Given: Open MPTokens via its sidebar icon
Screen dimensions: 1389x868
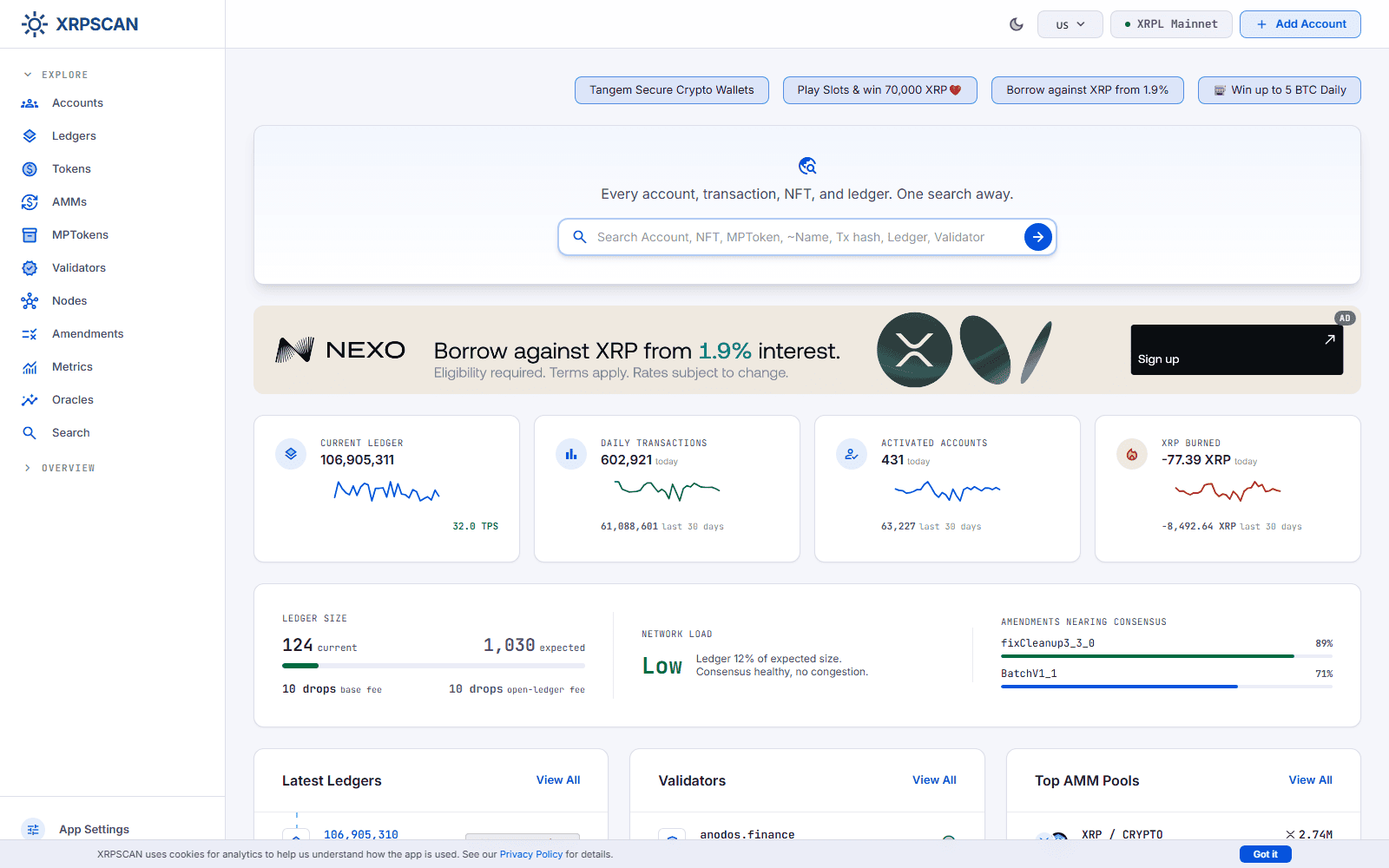Looking at the screenshot, I should point(30,235).
